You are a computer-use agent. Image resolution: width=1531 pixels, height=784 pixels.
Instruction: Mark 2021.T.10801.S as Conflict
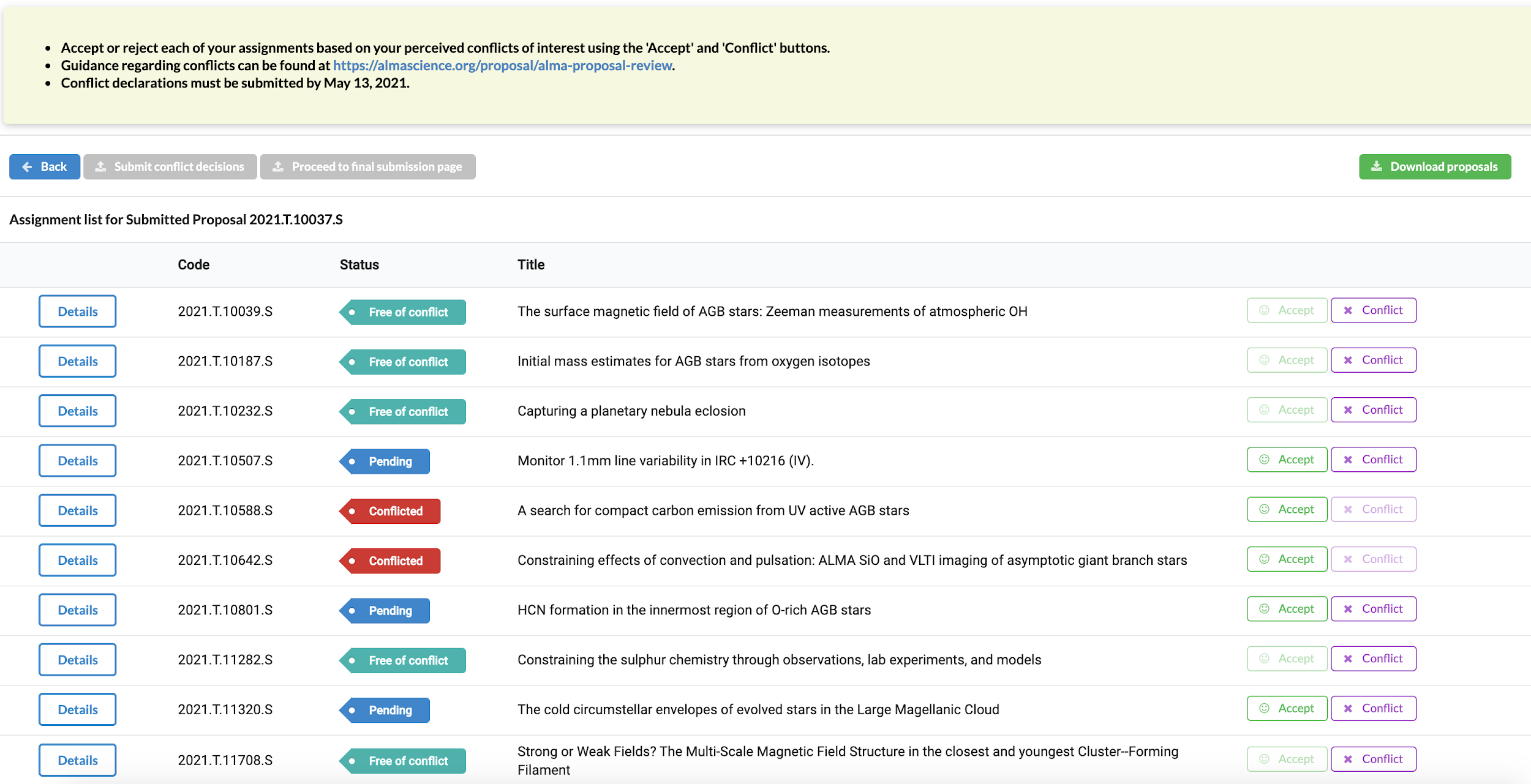(x=1373, y=609)
